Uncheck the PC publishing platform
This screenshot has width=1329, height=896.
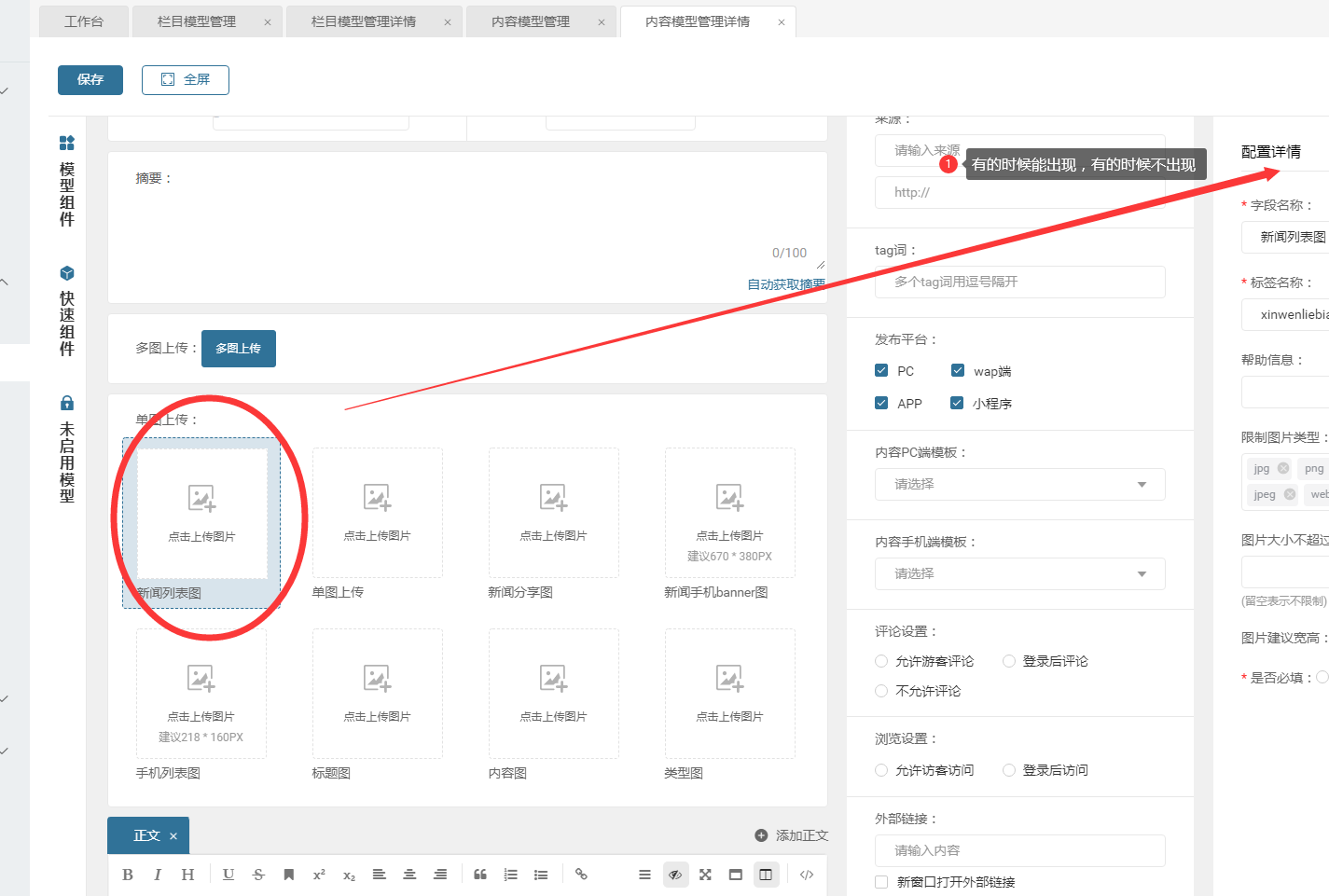coord(881,370)
